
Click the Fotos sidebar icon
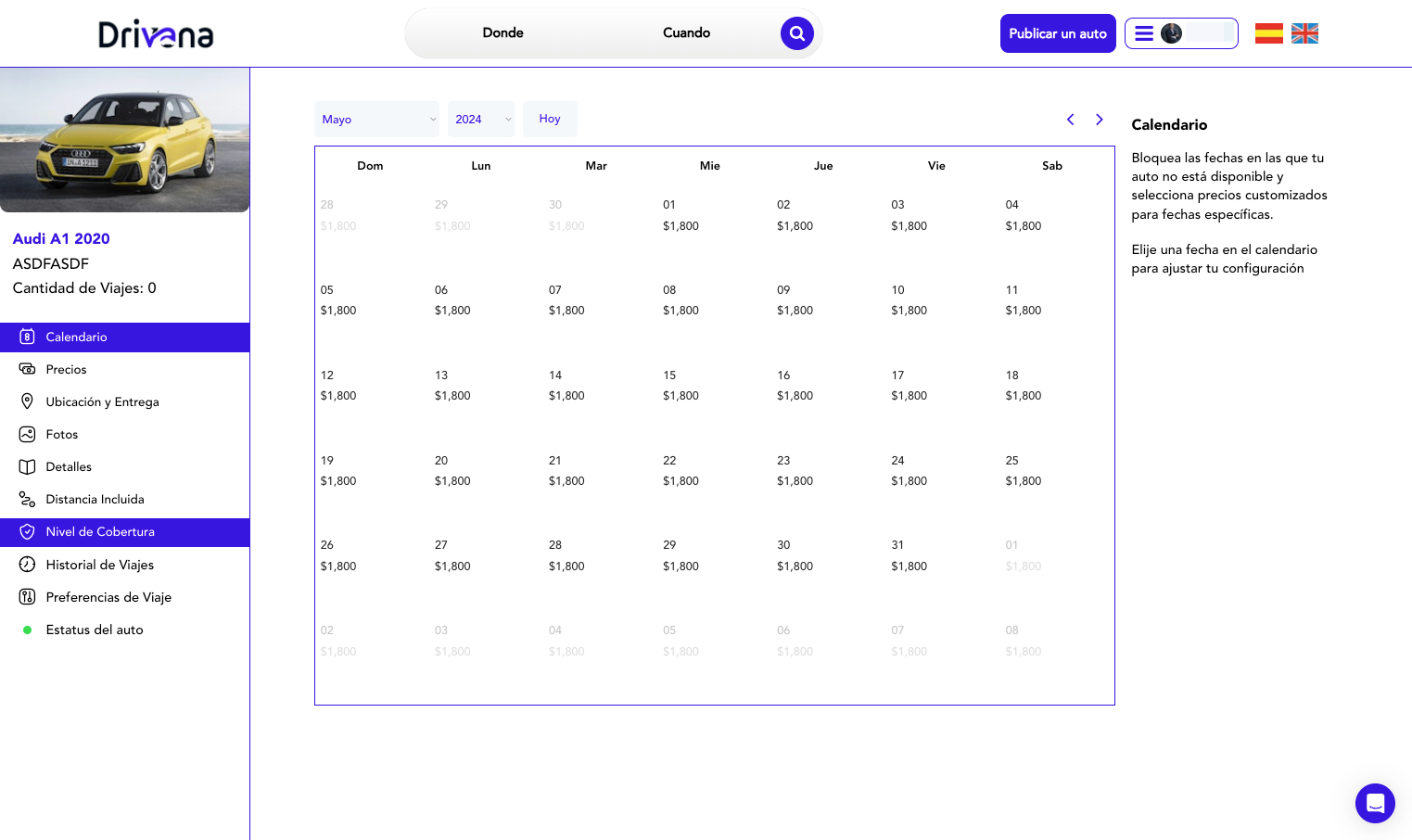tap(28, 434)
